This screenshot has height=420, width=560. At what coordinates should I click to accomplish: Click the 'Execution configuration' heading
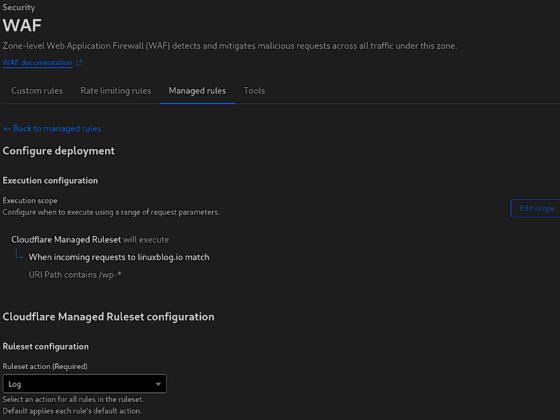click(x=50, y=181)
